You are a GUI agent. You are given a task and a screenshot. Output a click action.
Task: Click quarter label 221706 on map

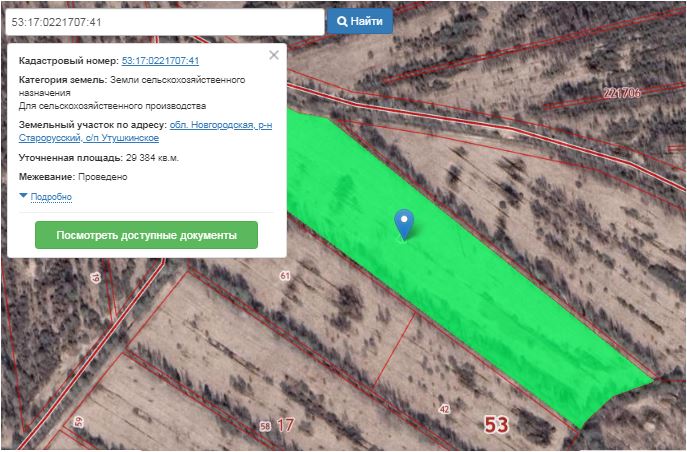622,93
